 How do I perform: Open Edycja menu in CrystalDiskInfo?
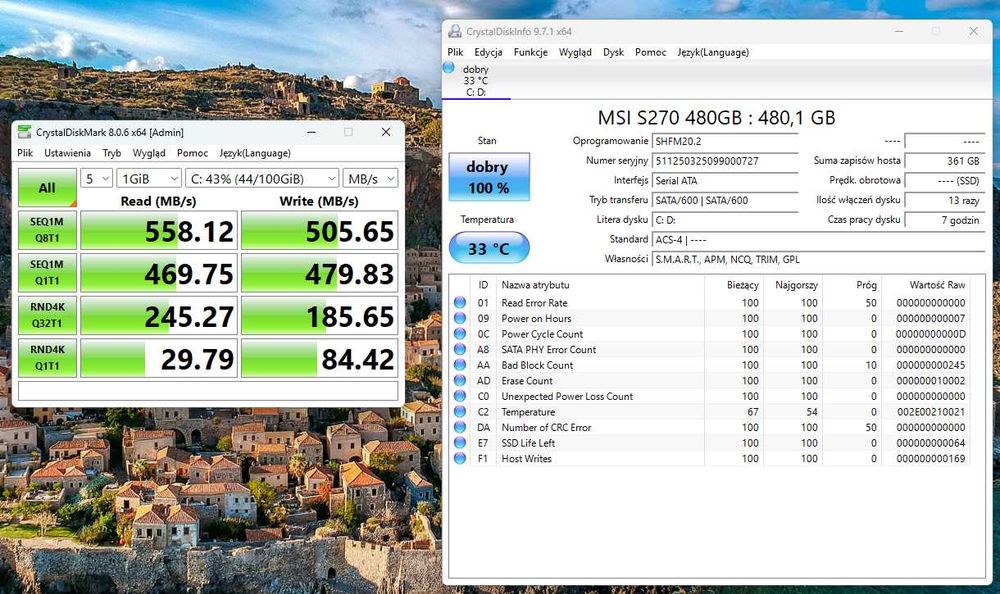[x=489, y=52]
